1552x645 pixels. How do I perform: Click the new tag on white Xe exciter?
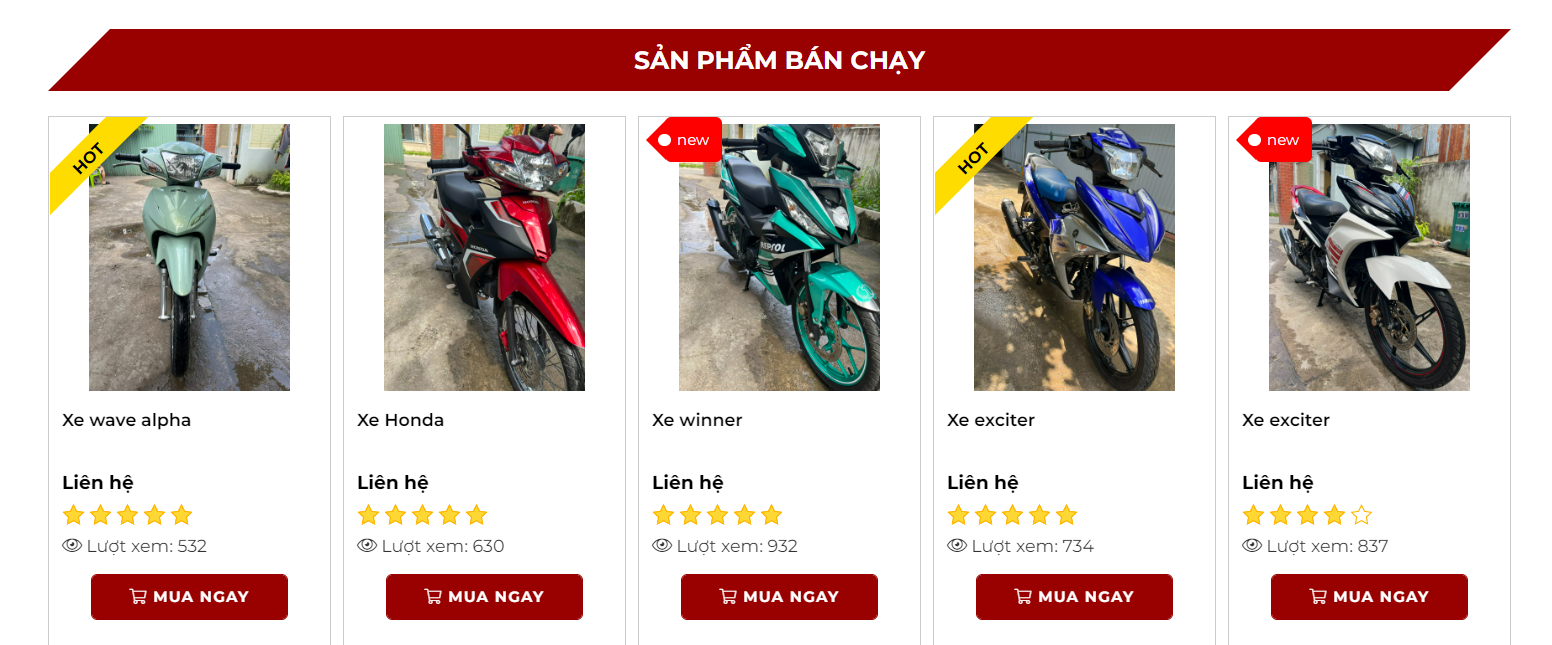1275,140
